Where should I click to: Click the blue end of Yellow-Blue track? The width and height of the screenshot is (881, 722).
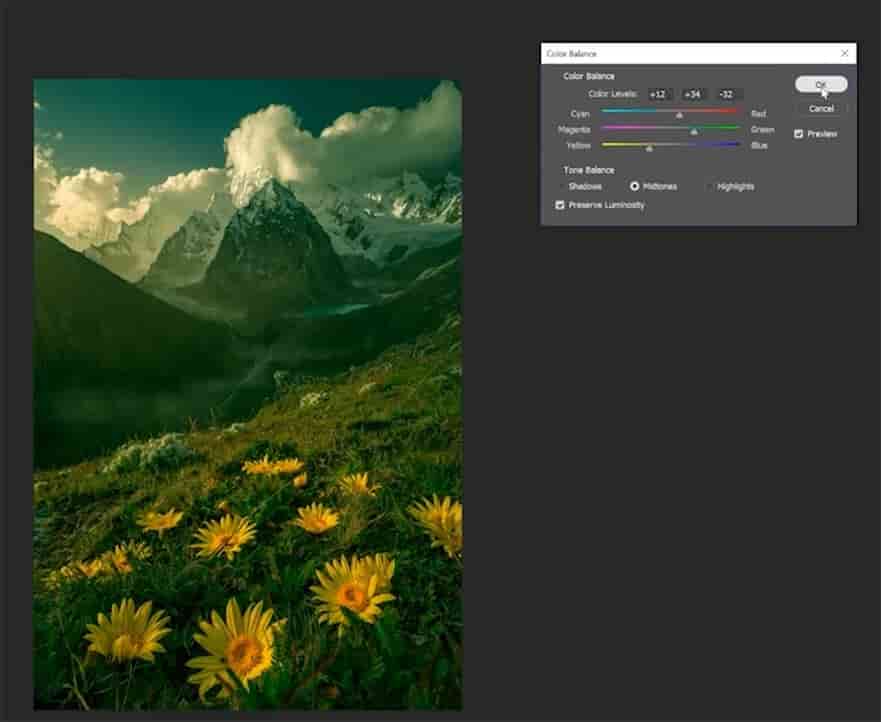point(736,144)
